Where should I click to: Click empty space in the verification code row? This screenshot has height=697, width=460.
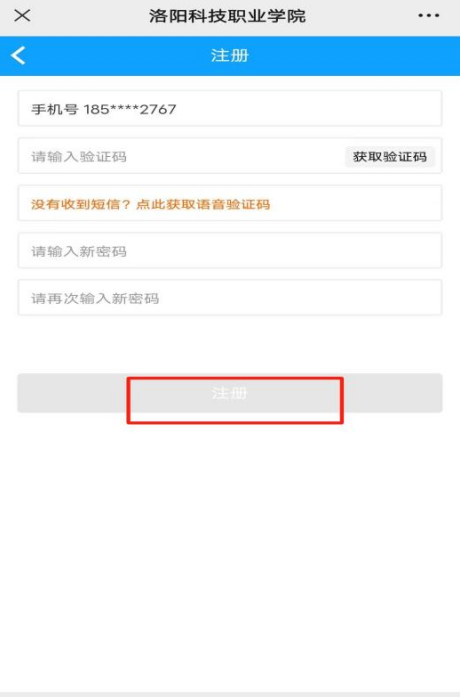coord(236,156)
